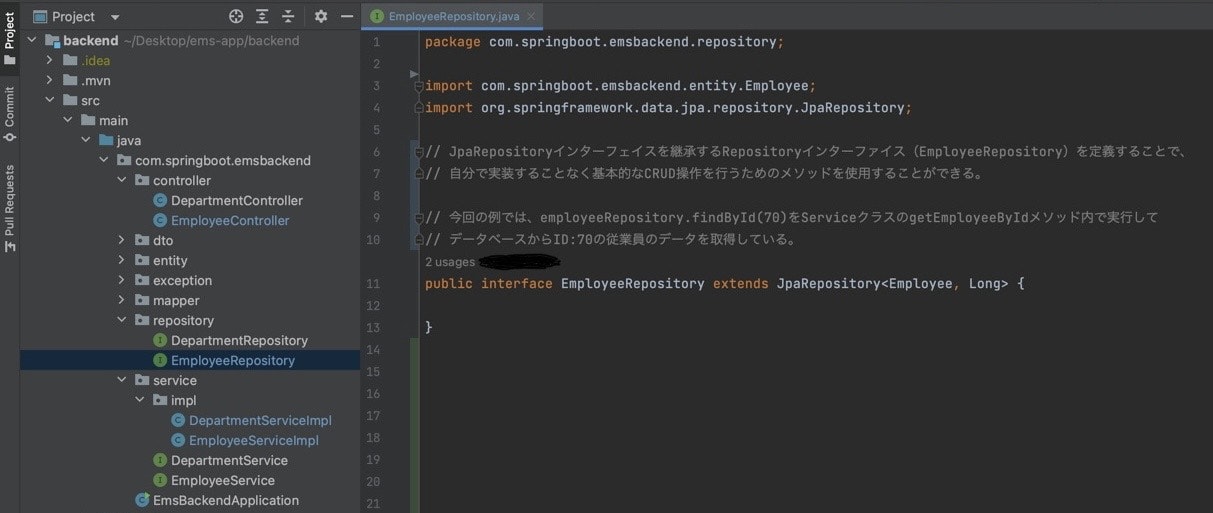1213x513 pixels.
Task: Collapse the src folder
Action: (50, 100)
